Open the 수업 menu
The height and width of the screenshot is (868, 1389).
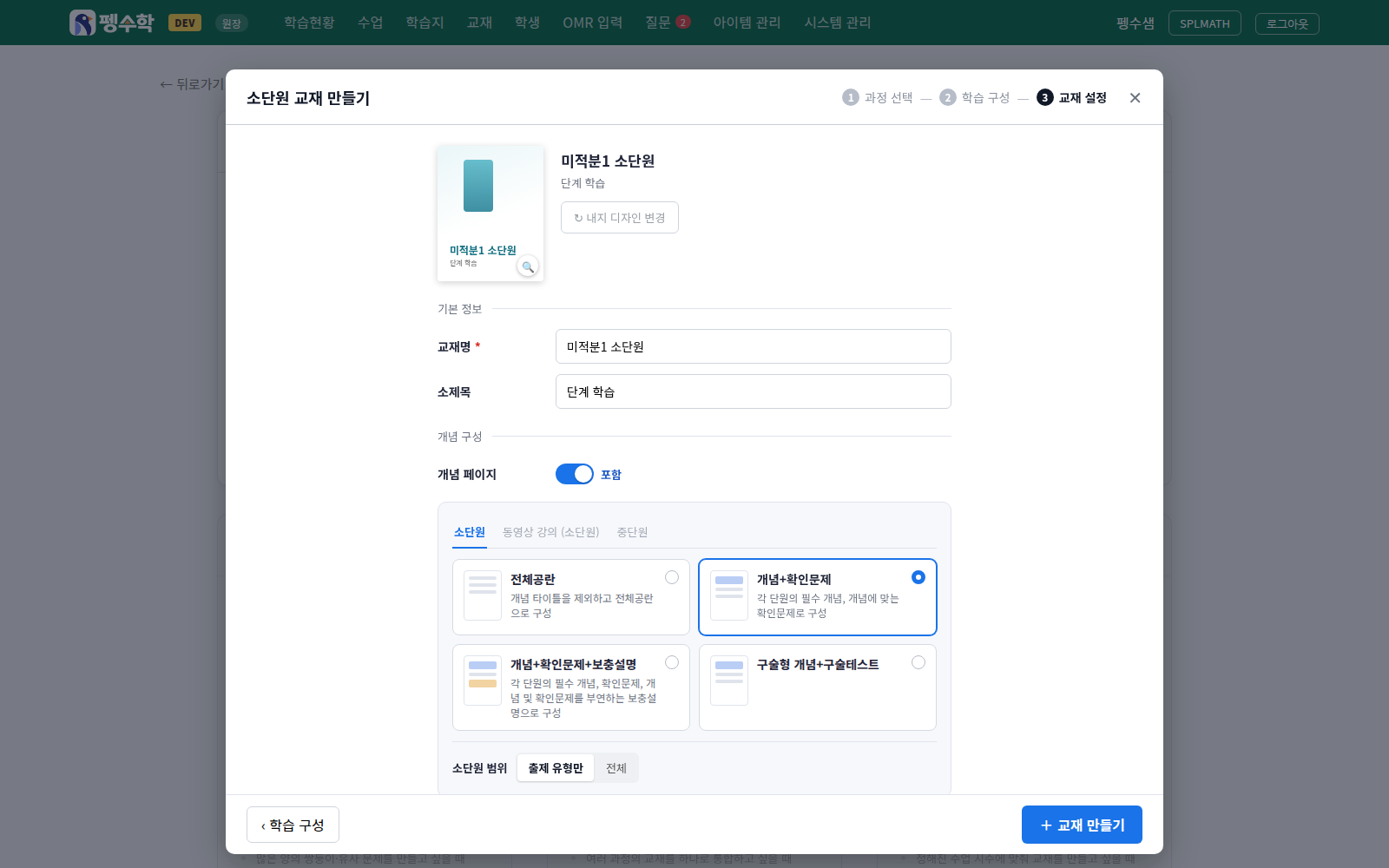tap(370, 23)
